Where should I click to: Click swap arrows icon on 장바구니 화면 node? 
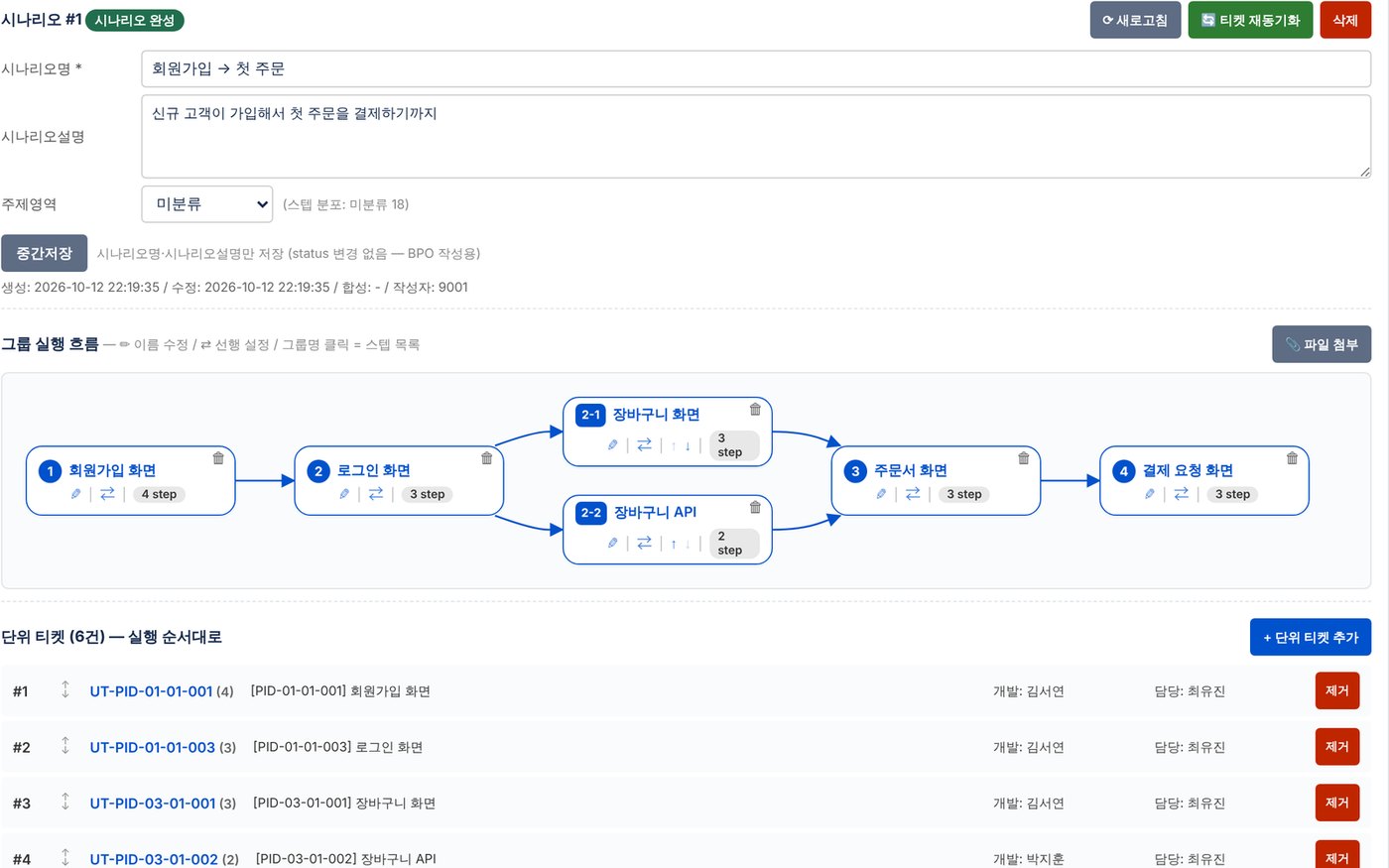(644, 445)
